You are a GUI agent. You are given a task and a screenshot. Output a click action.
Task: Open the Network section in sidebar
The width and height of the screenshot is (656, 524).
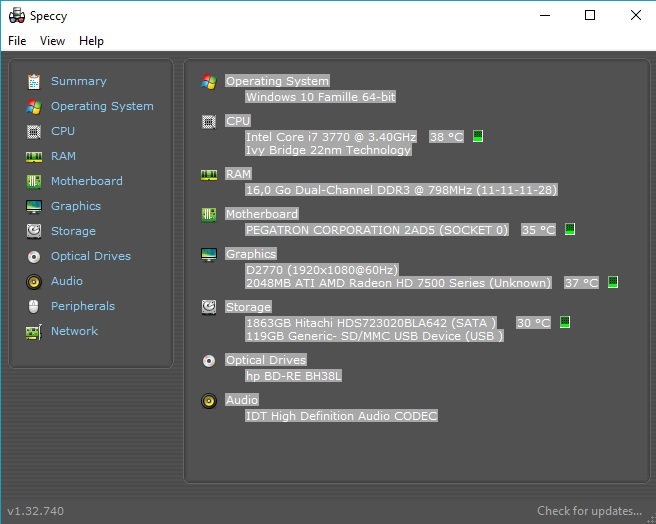pyautogui.click(x=74, y=331)
